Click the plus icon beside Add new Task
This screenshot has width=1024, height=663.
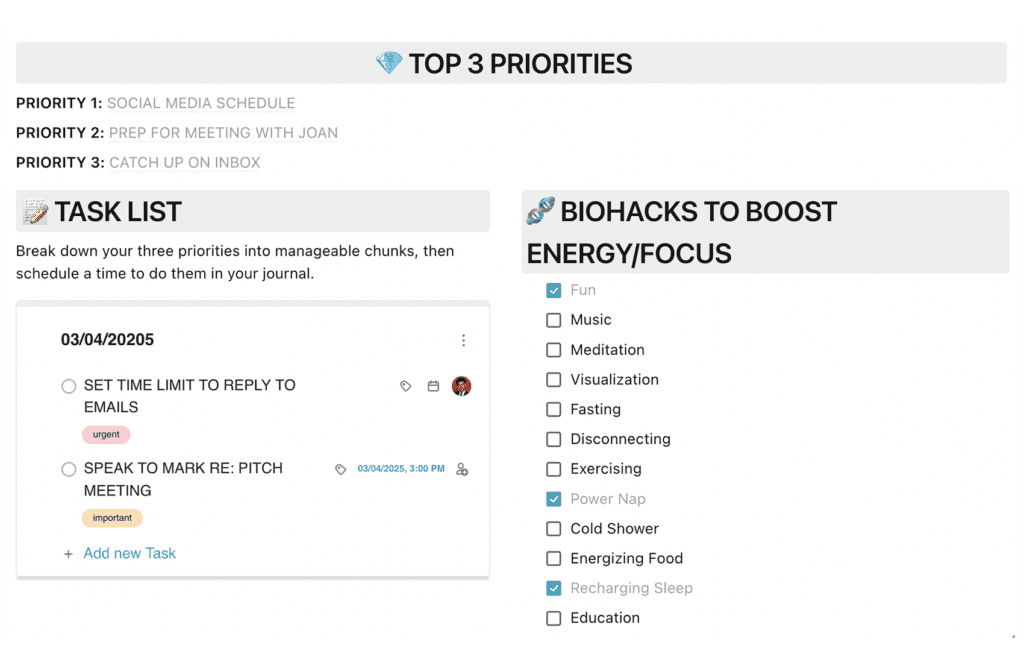click(x=68, y=554)
